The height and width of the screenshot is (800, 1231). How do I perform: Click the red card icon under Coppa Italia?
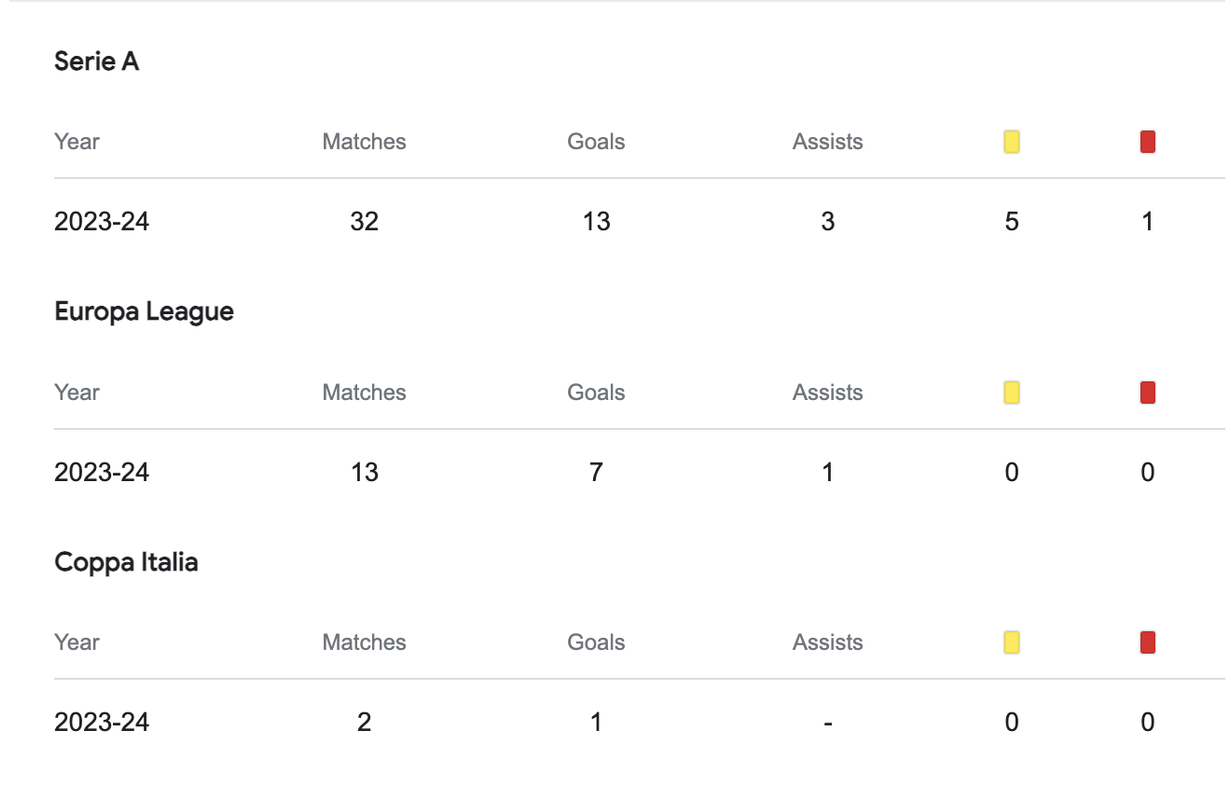click(x=1147, y=642)
